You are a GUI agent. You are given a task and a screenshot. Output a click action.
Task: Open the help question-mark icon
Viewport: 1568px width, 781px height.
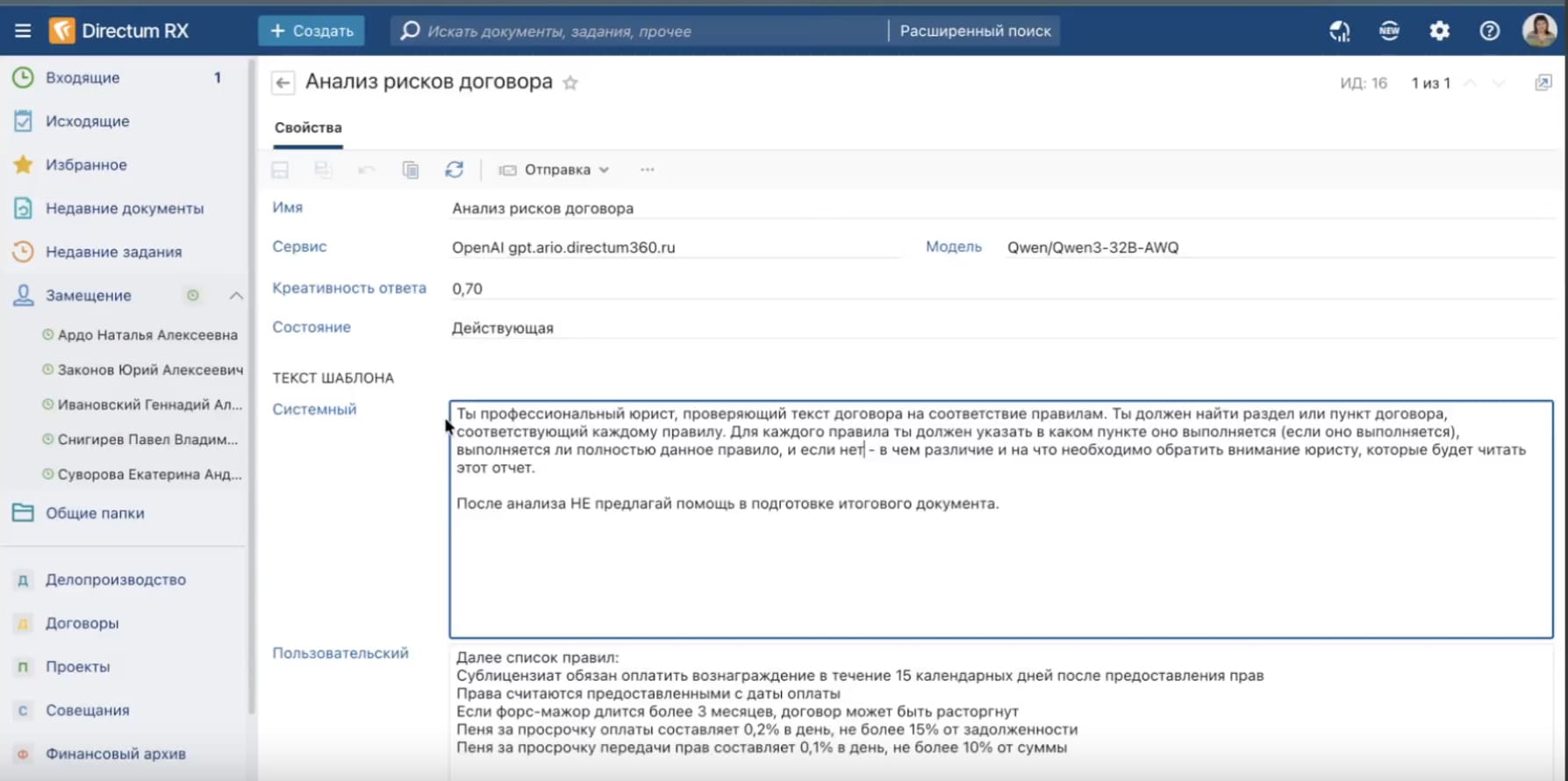(1489, 31)
